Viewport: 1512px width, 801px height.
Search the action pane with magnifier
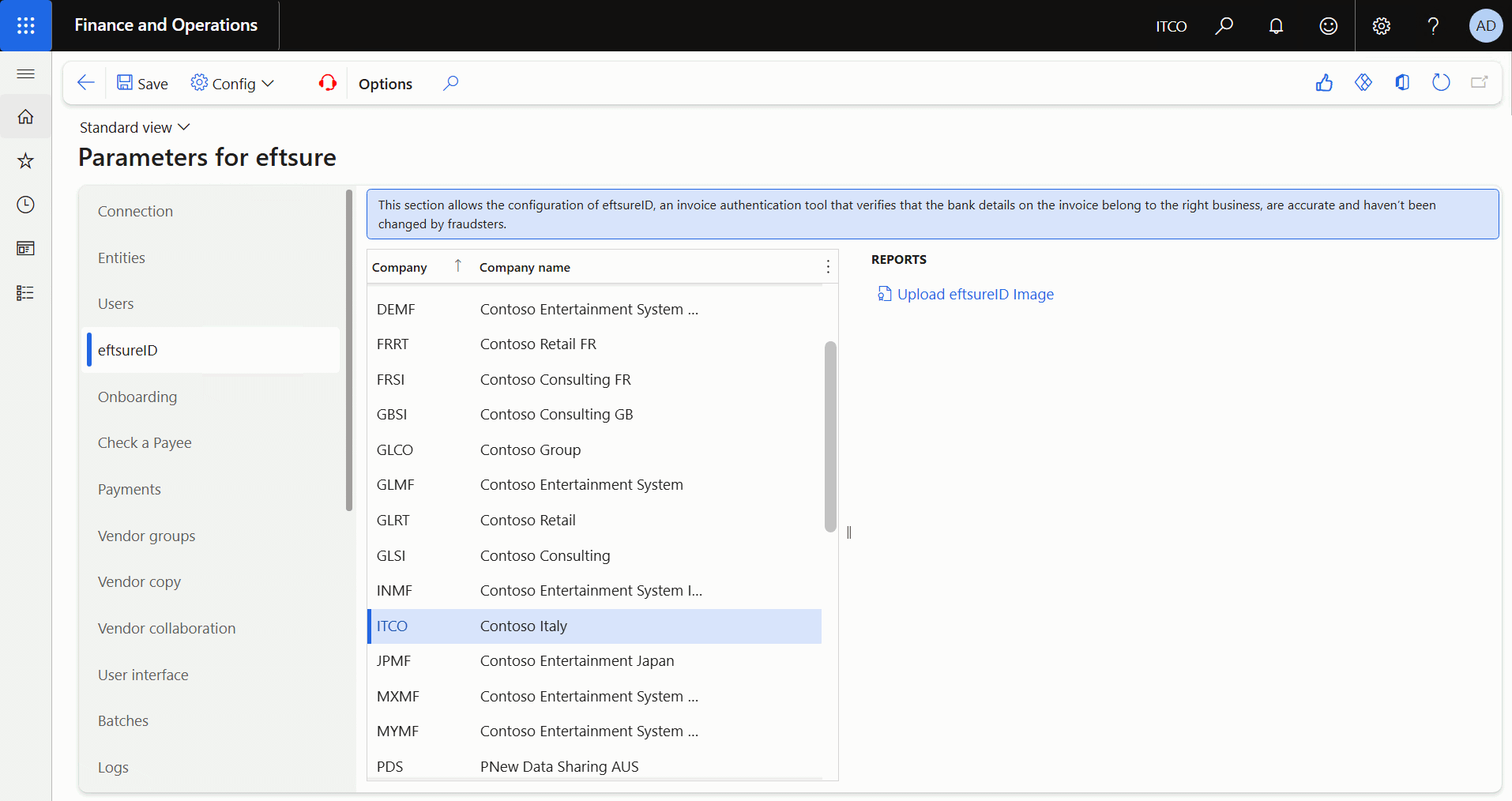pyautogui.click(x=451, y=83)
